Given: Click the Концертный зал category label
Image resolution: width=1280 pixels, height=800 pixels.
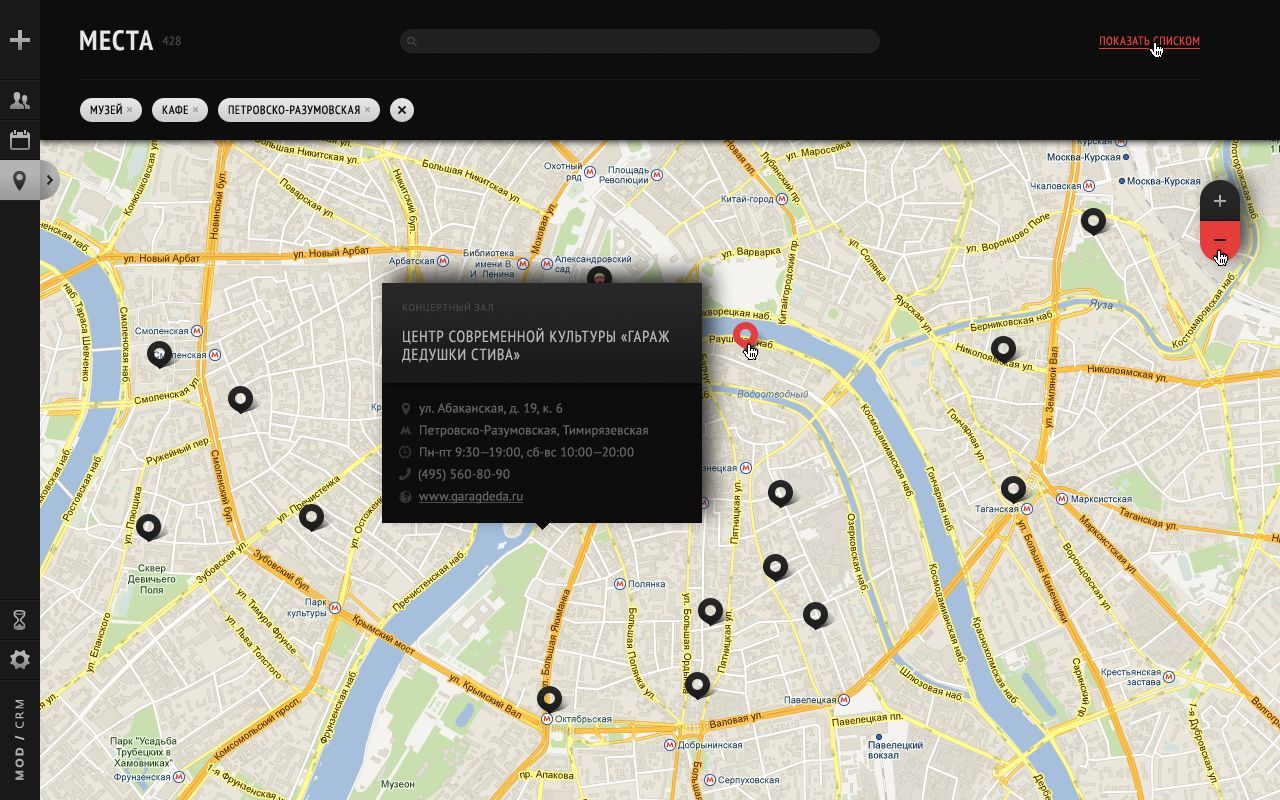Looking at the screenshot, I should coord(448,307).
